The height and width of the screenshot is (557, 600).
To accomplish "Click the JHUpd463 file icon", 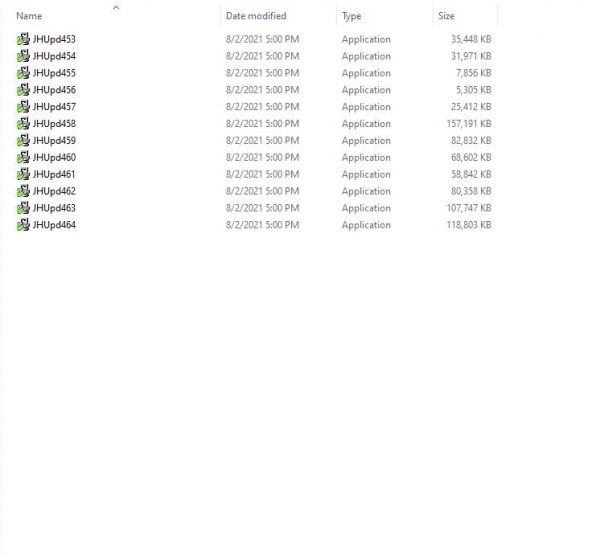I will (23, 208).
